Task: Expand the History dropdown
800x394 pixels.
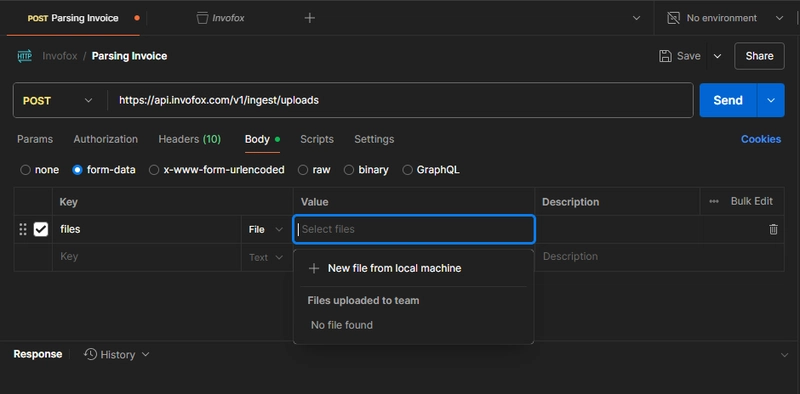Action: [x=145, y=354]
